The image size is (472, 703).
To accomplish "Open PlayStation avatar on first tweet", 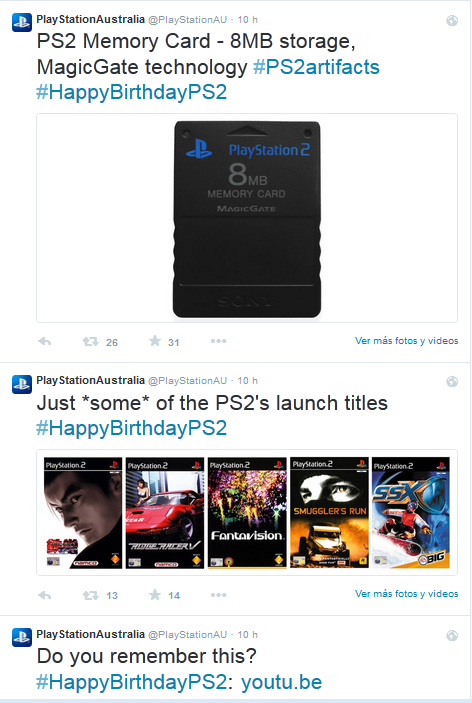I will pyautogui.click(x=22, y=22).
